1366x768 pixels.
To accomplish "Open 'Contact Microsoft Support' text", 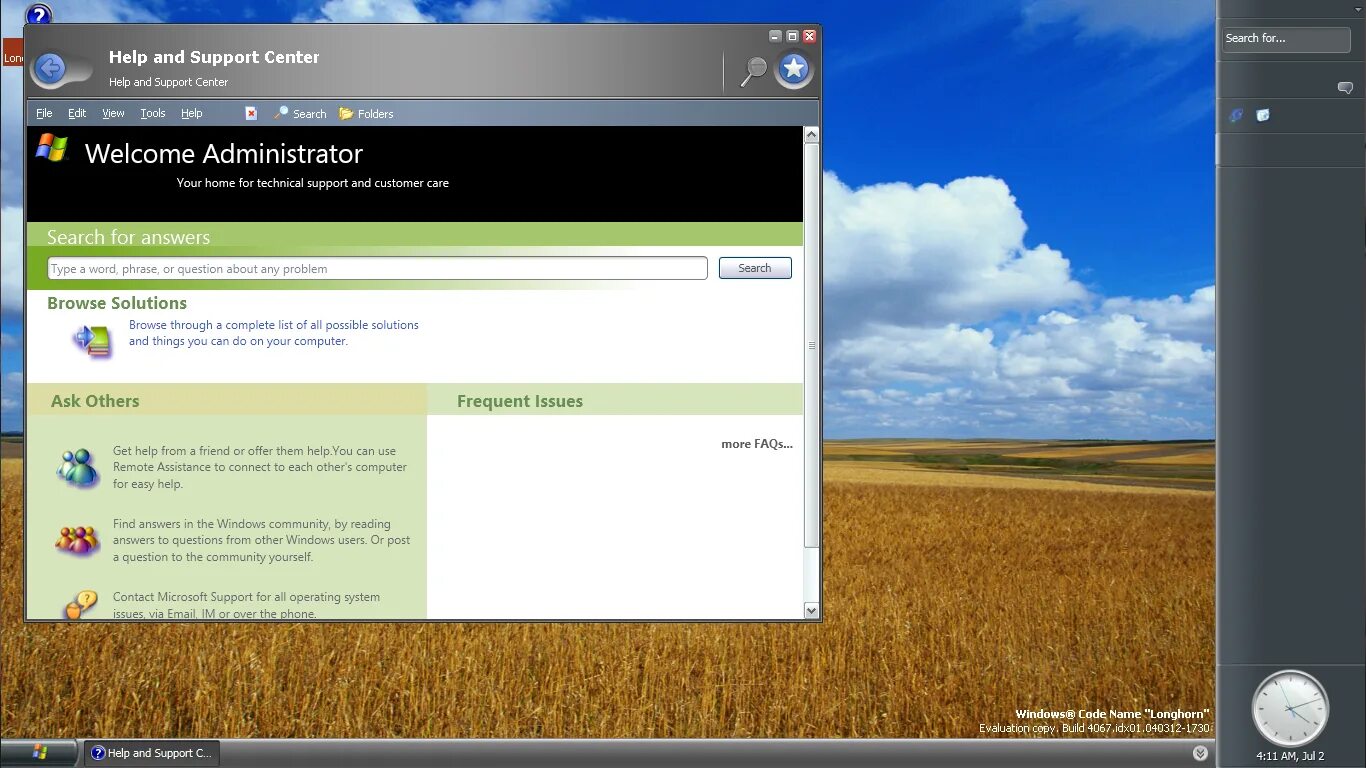I will [x=246, y=605].
